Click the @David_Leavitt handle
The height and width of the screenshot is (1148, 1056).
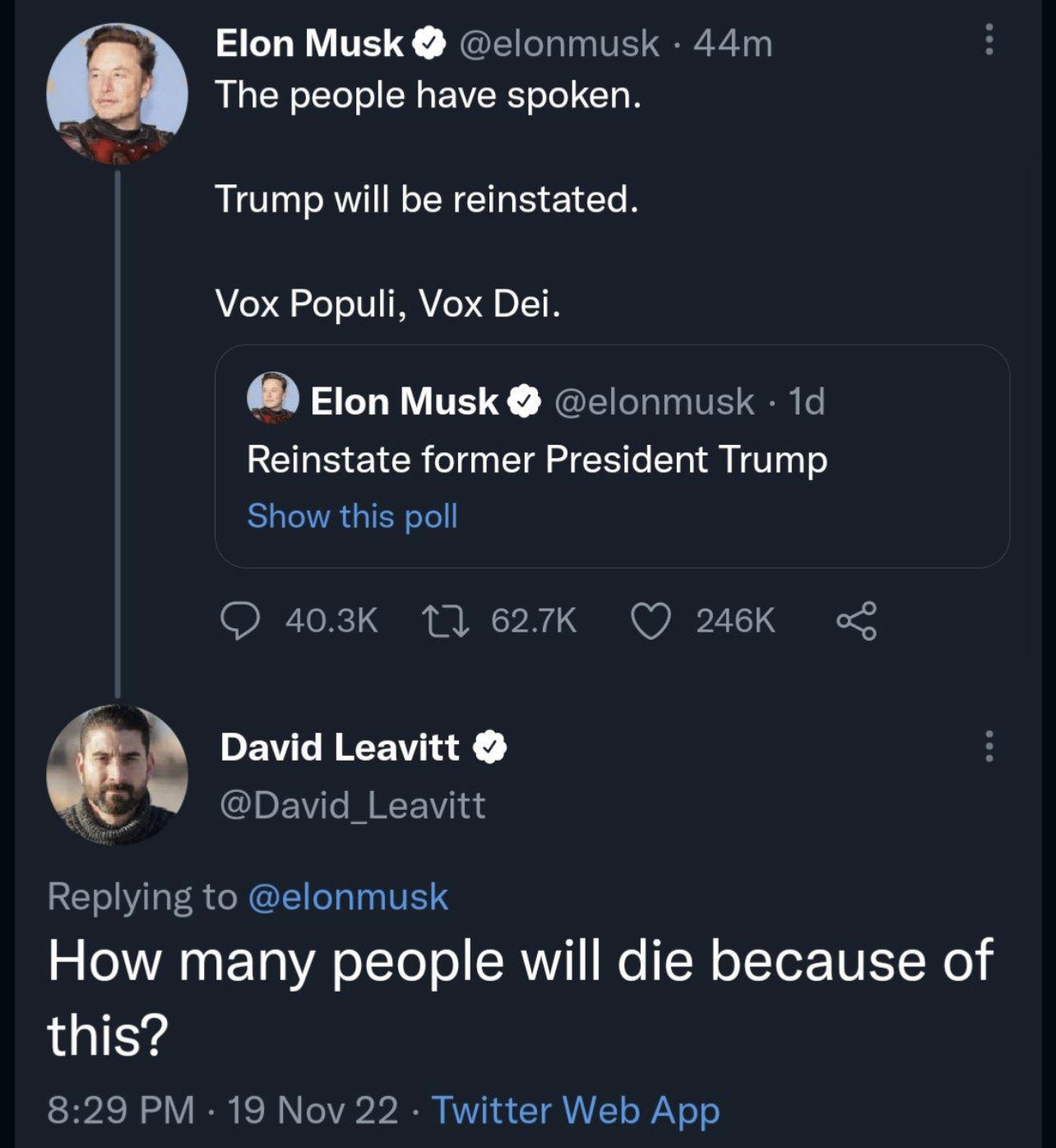(352, 805)
